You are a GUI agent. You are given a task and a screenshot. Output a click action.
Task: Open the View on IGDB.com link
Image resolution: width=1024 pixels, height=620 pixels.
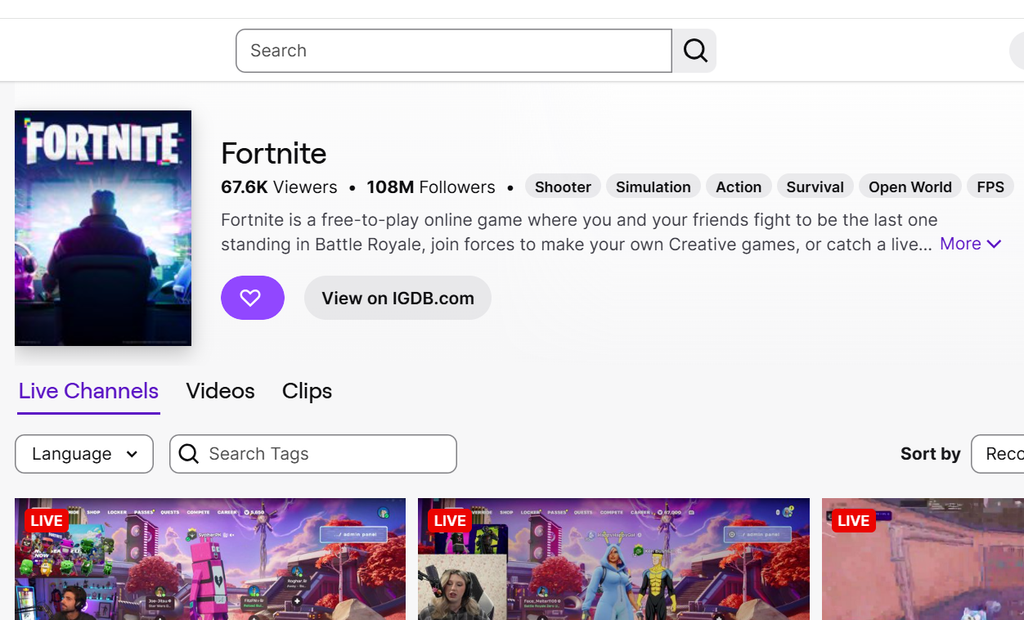coord(398,298)
